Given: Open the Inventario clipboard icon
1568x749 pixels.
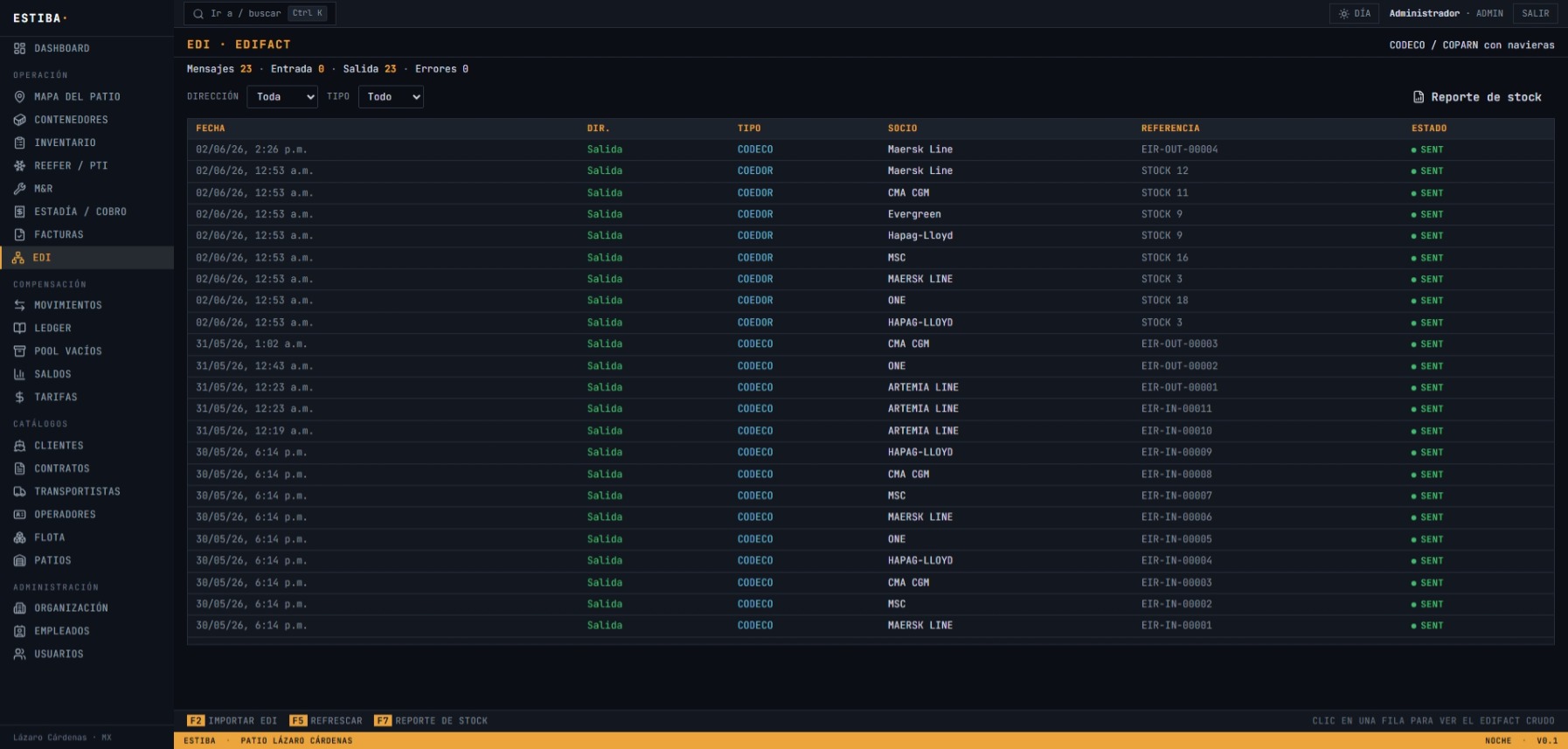Looking at the screenshot, I should (x=19, y=142).
